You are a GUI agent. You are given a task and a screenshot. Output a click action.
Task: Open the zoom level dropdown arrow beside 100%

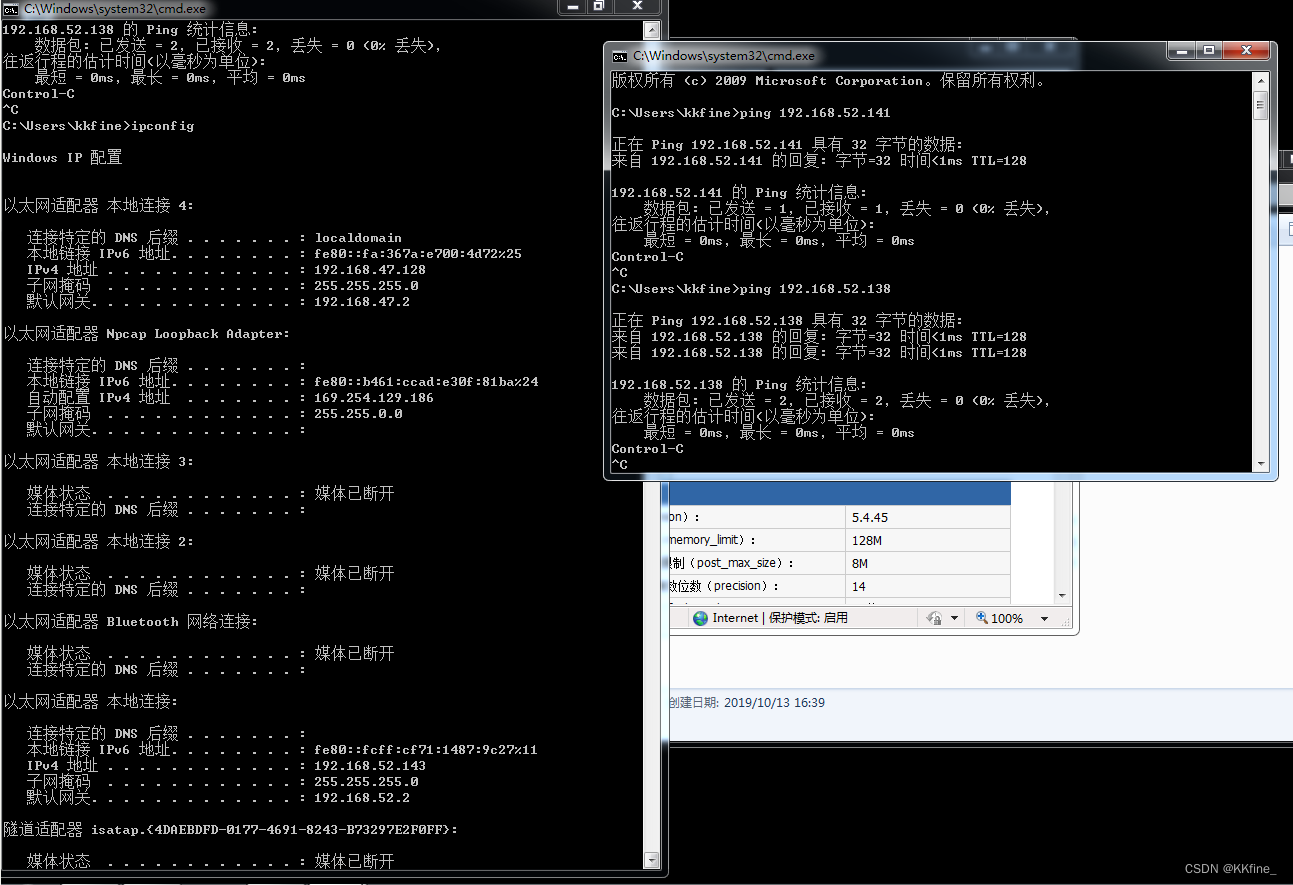1044,619
